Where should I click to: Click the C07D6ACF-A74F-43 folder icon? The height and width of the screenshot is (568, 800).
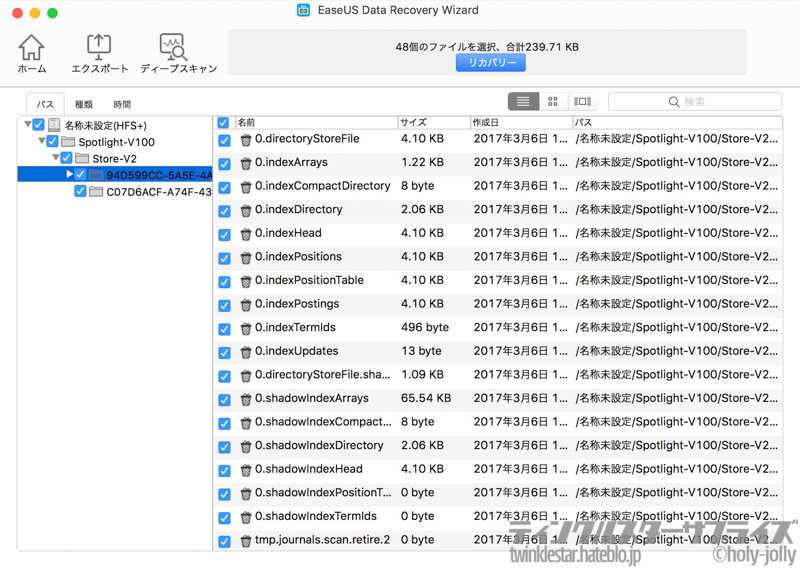coord(95,191)
